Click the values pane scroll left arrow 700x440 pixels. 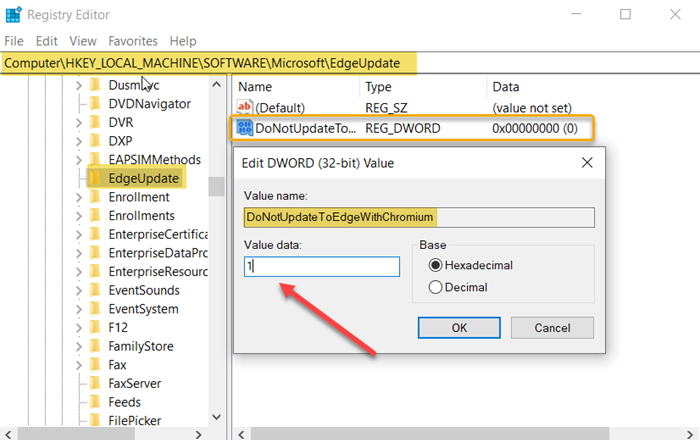pos(242,434)
